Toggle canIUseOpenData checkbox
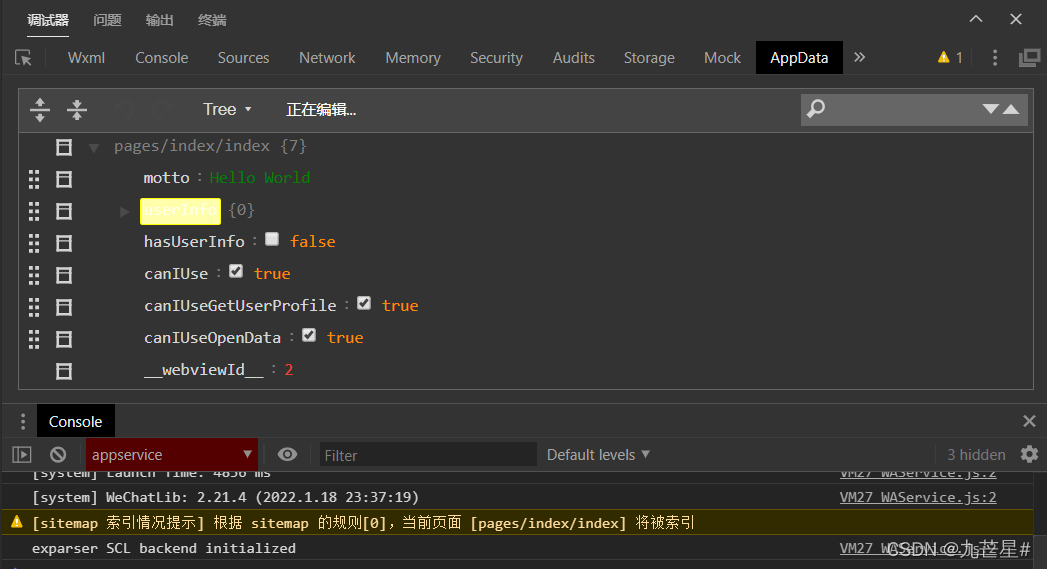 pos(308,335)
